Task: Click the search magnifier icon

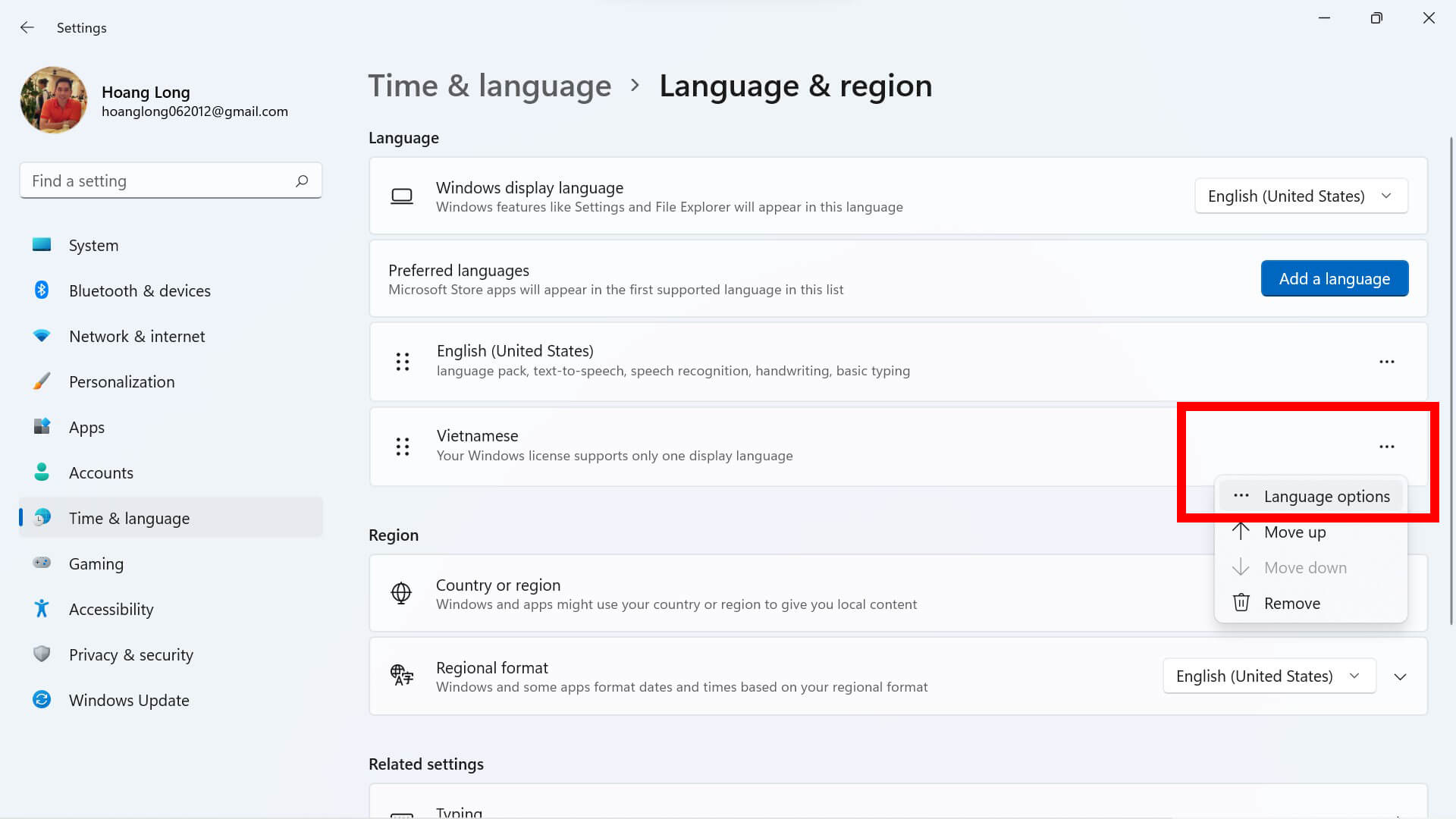Action: (302, 180)
